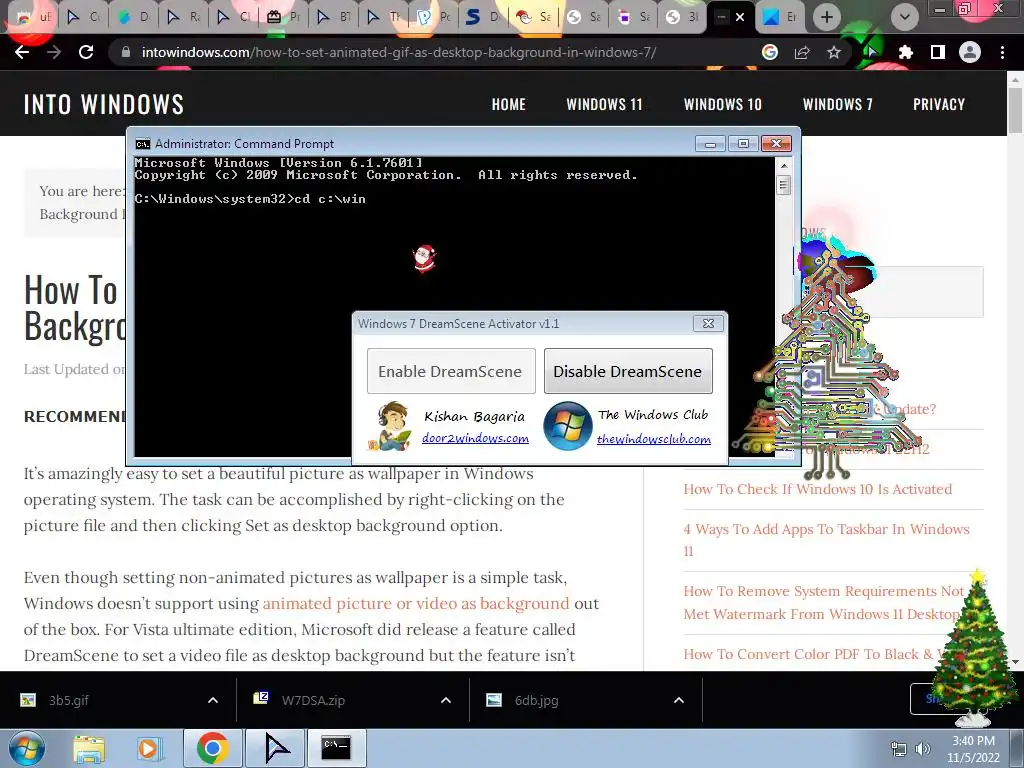Open the downloaded W7DSA.zip file
Viewport: 1024px width, 768px height.
coord(313,700)
